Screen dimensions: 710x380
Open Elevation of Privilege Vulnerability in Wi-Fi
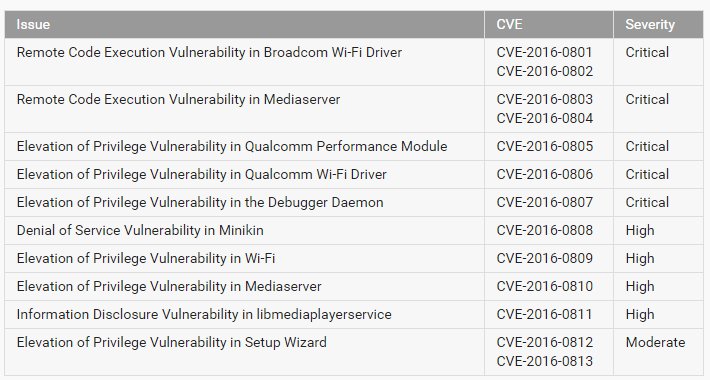(146, 259)
